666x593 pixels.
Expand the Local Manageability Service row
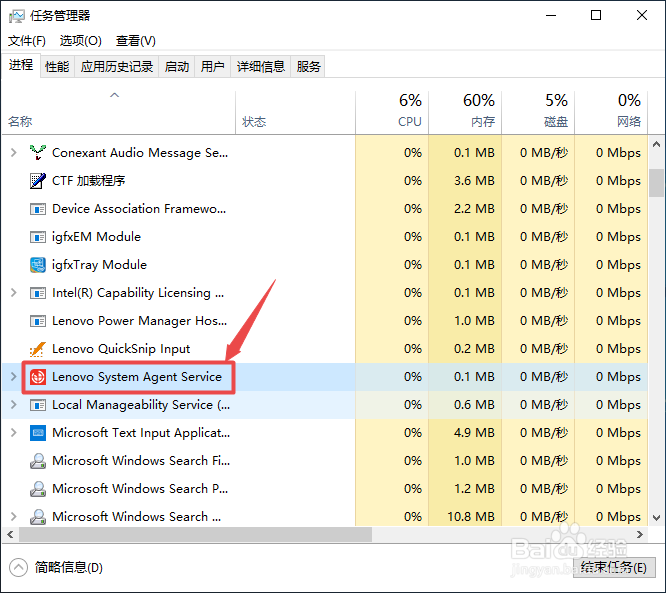coord(14,405)
